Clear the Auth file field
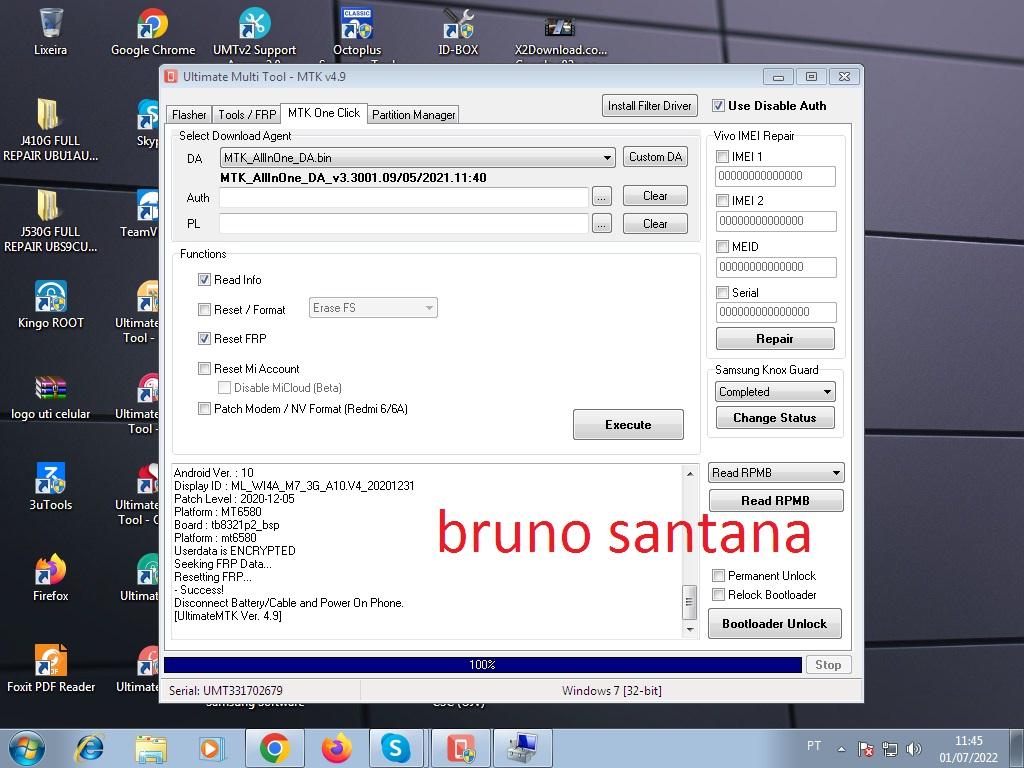Image resolution: width=1024 pixels, height=768 pixels. coord(655,196)
